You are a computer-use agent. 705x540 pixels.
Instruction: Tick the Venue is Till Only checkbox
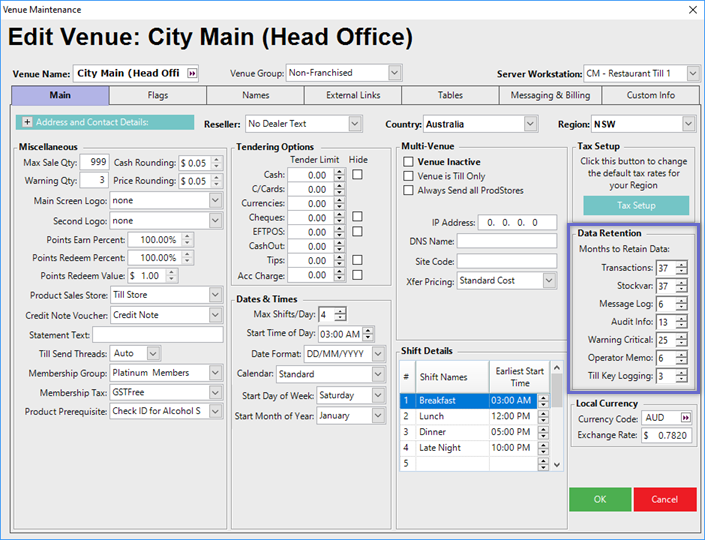point(408,176)
